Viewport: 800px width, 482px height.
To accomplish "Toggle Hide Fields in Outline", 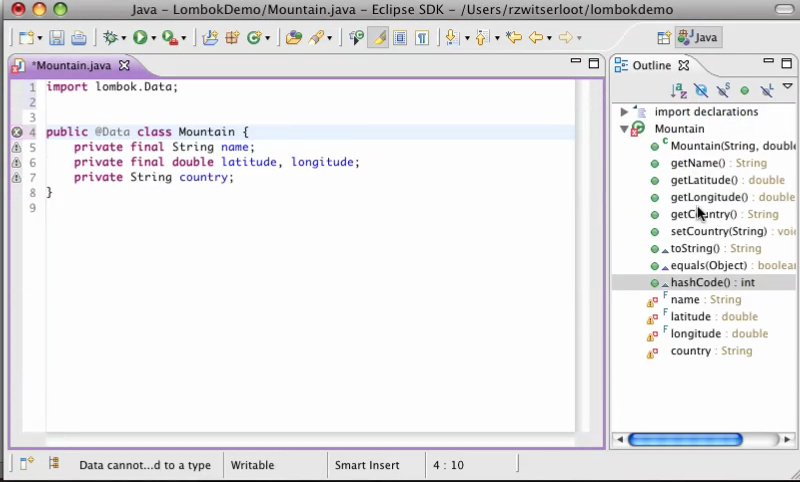I will click(701, 91).
